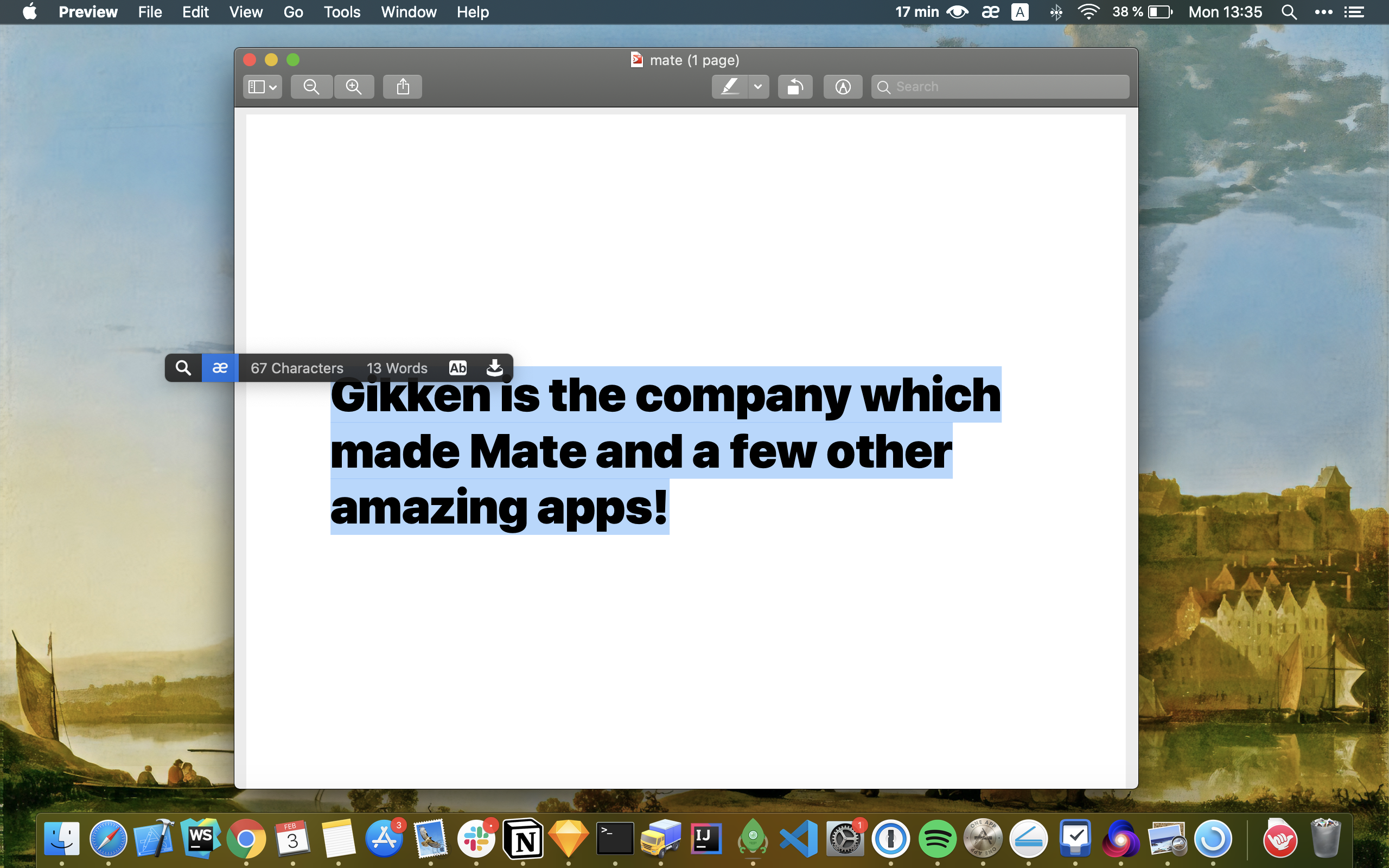Click the Ab text case icon

click(457, 368)
